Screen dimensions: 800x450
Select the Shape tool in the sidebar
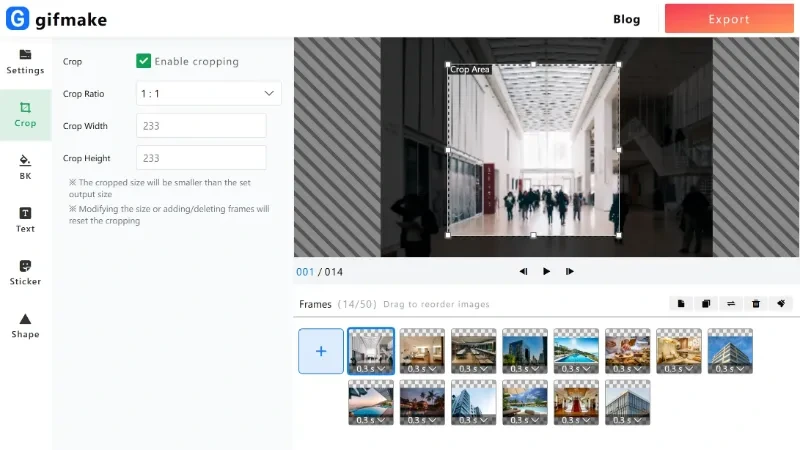coord(25,326)
